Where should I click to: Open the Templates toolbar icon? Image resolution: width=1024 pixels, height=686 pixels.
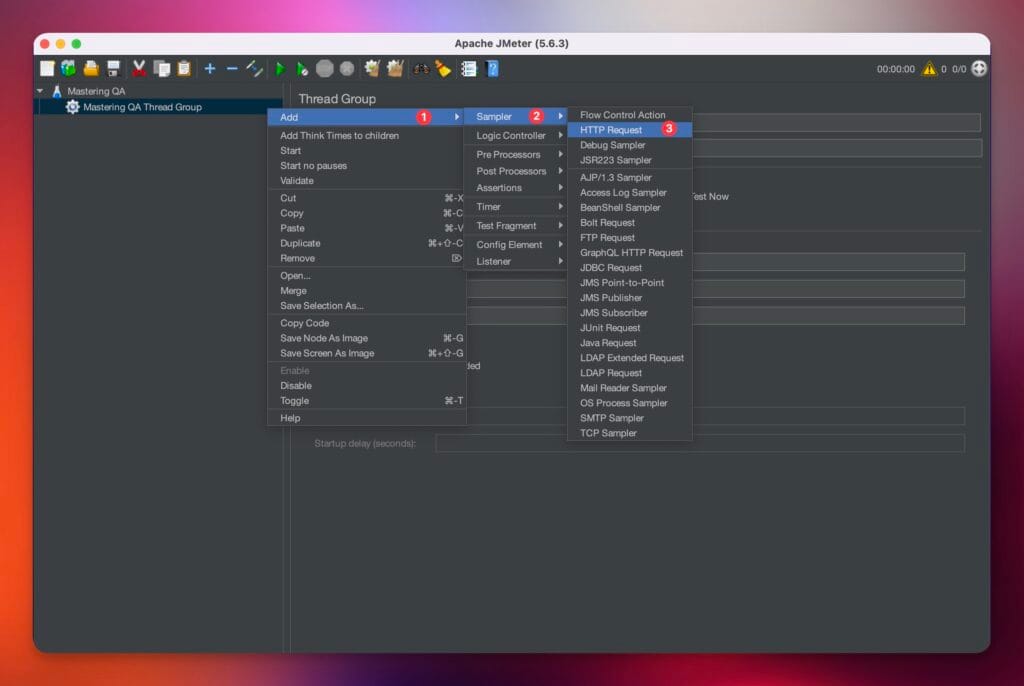[69, 69]
